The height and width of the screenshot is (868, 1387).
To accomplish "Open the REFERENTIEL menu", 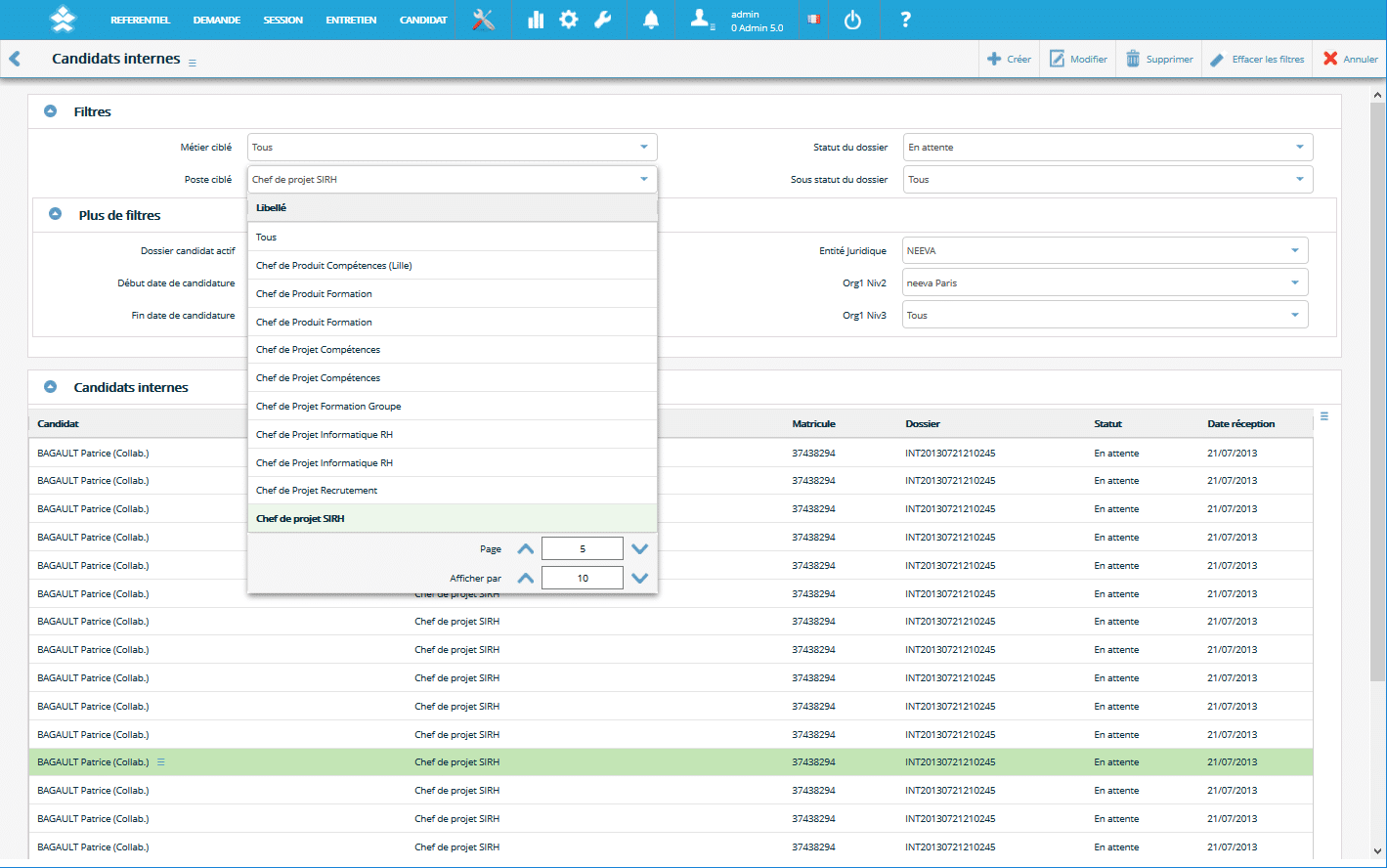I will [140, 20].
